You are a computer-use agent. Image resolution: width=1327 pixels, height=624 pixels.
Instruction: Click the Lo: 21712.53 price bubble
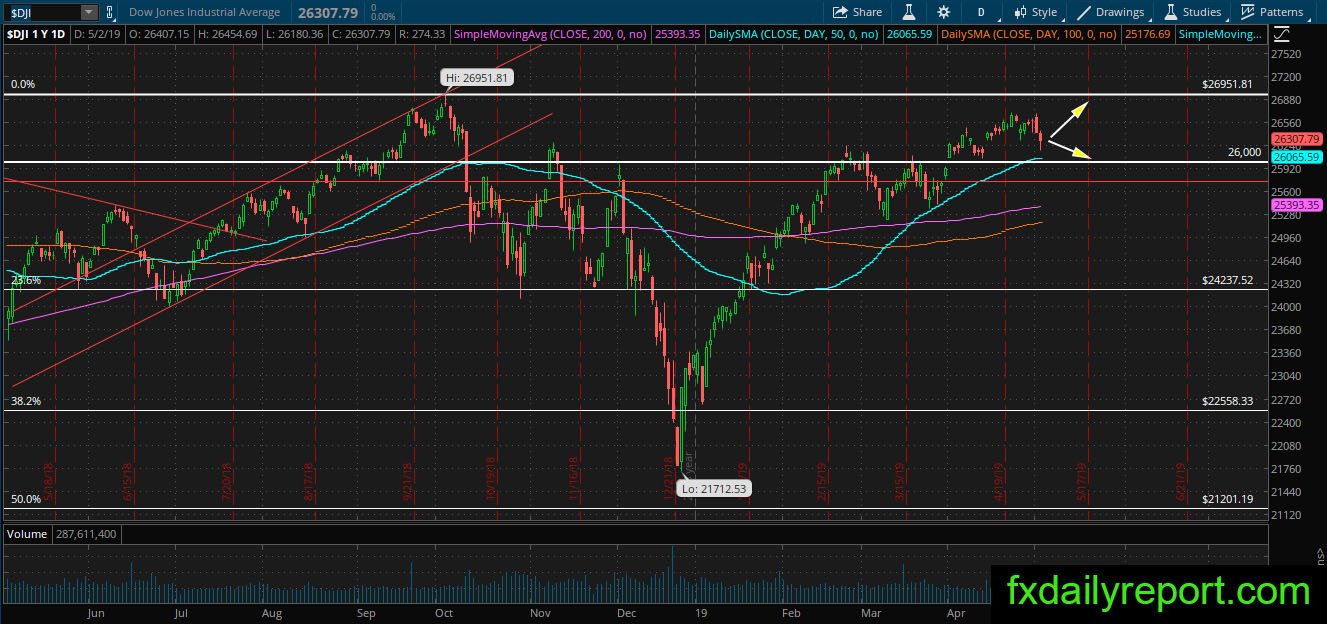[x=712, y=488]
